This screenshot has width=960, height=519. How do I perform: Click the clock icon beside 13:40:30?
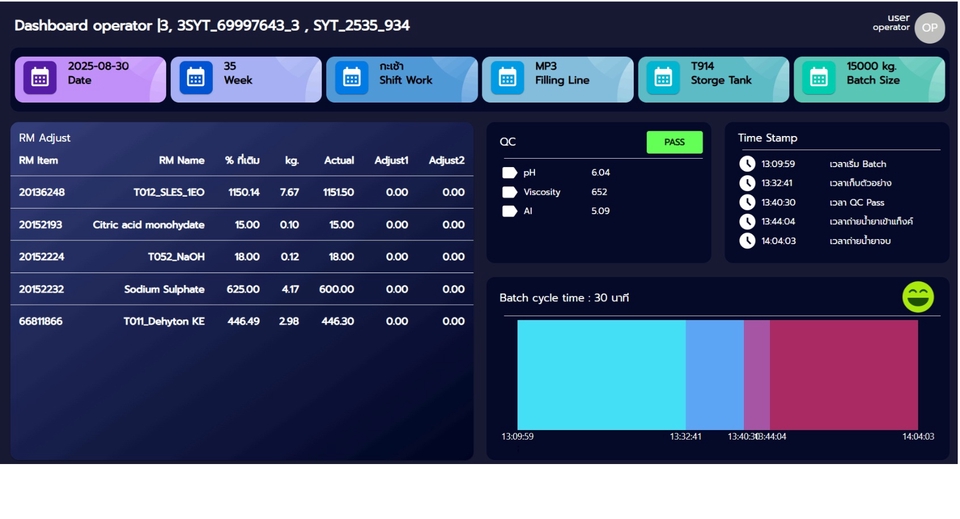click(x=747, y=202)
